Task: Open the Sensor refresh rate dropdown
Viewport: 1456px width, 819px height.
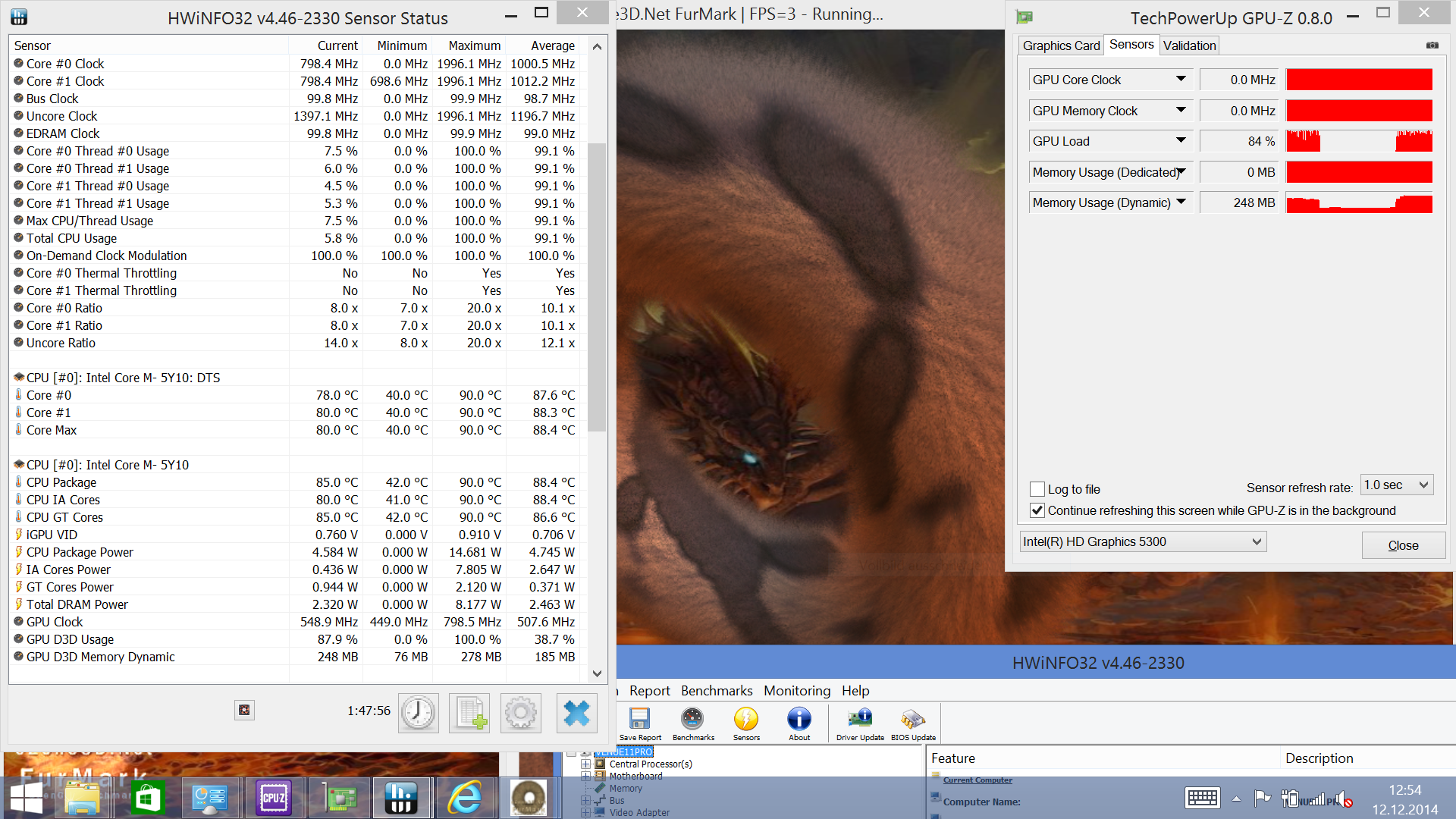Action: tap(1397, 485)
